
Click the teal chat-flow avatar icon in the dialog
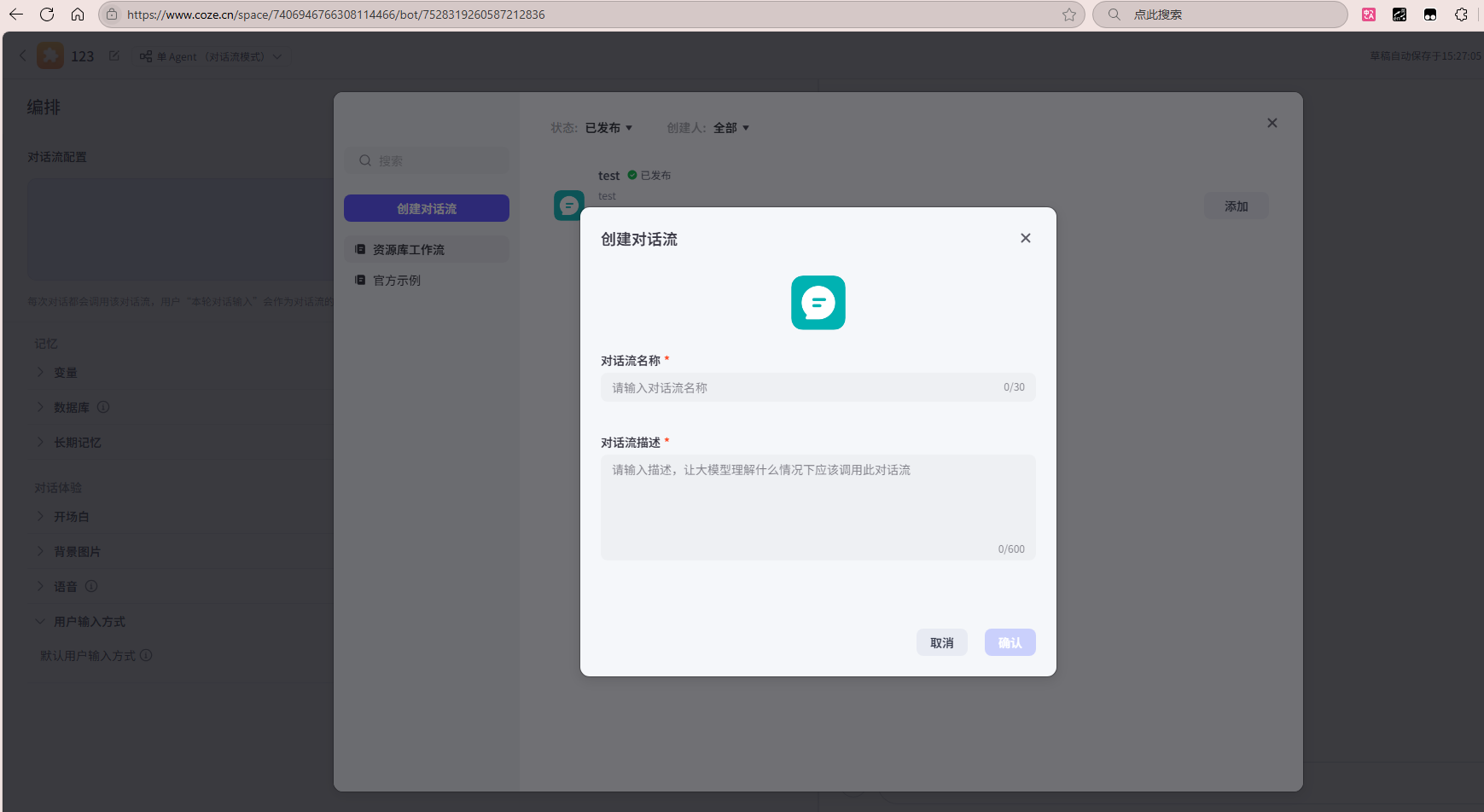(818, 303)
